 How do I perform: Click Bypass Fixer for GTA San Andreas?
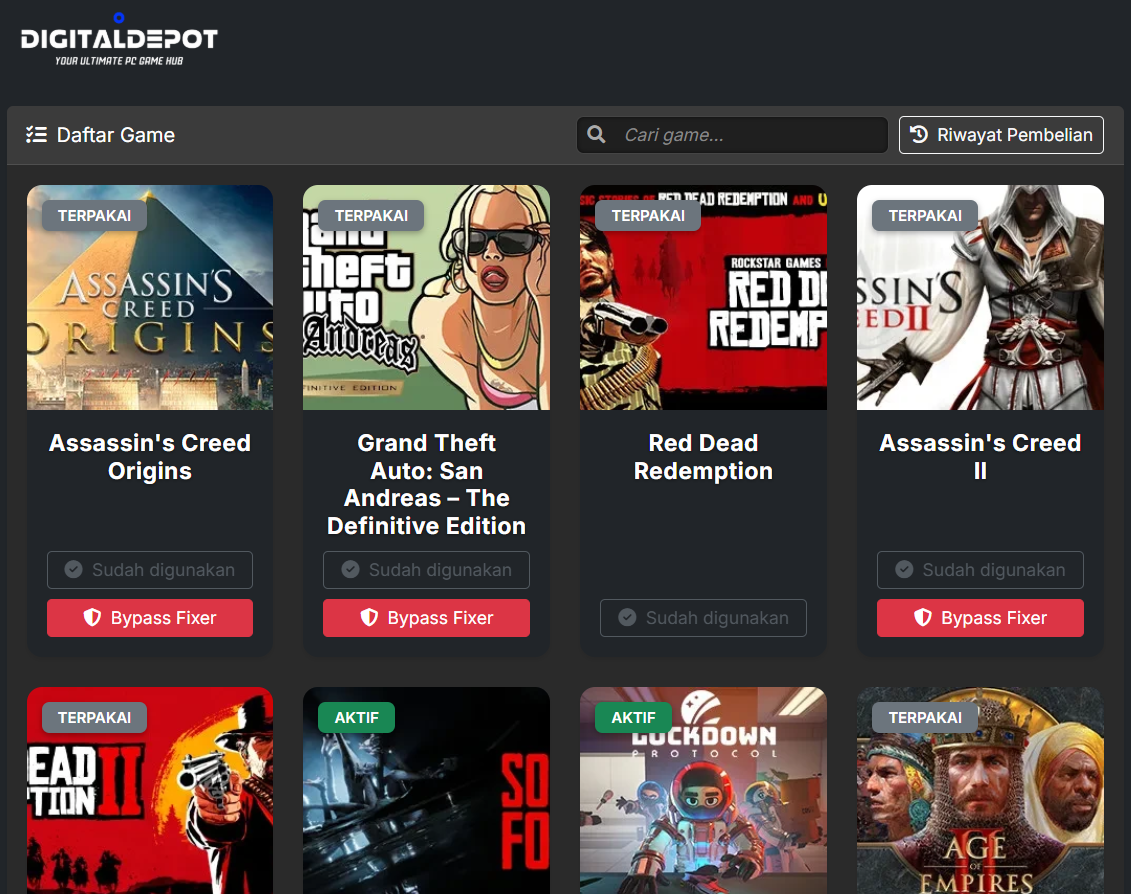click(426, 618)
